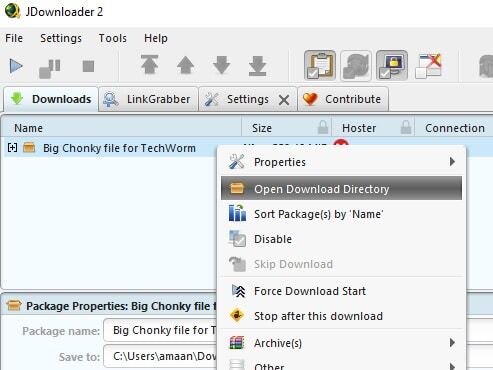Viewport: 493px width, 370px height.
Task: Edit the Save to path field
Action: click(160, 356)
